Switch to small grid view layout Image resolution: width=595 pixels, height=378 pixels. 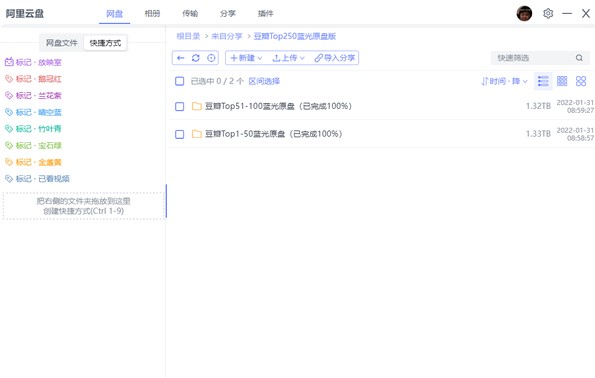pos(562,81)
